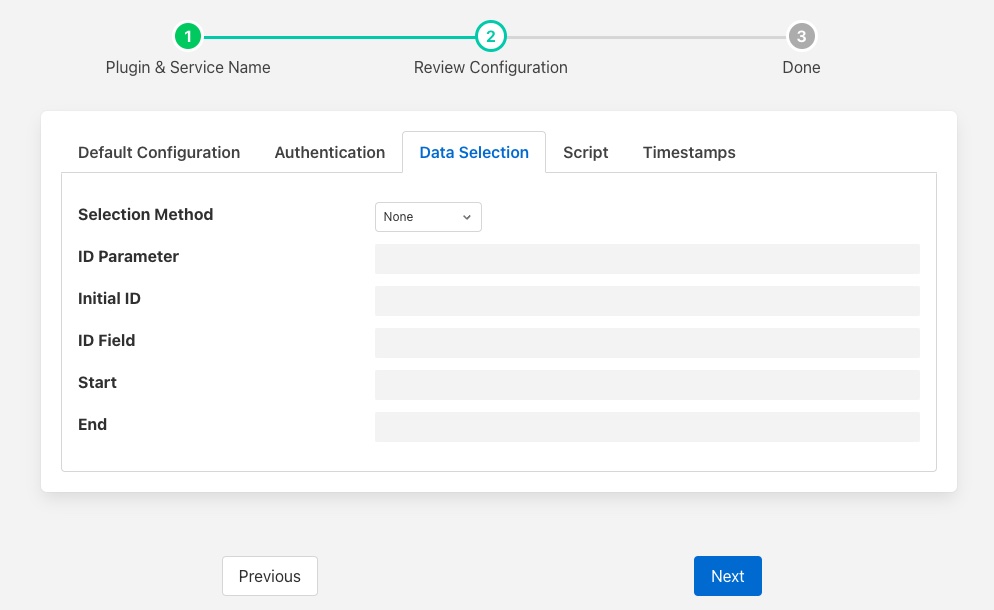Image resolution: width=994 pixels, height=610 pixels.
Task: Click the gray step 3 circle
Action: click(801, 37)
